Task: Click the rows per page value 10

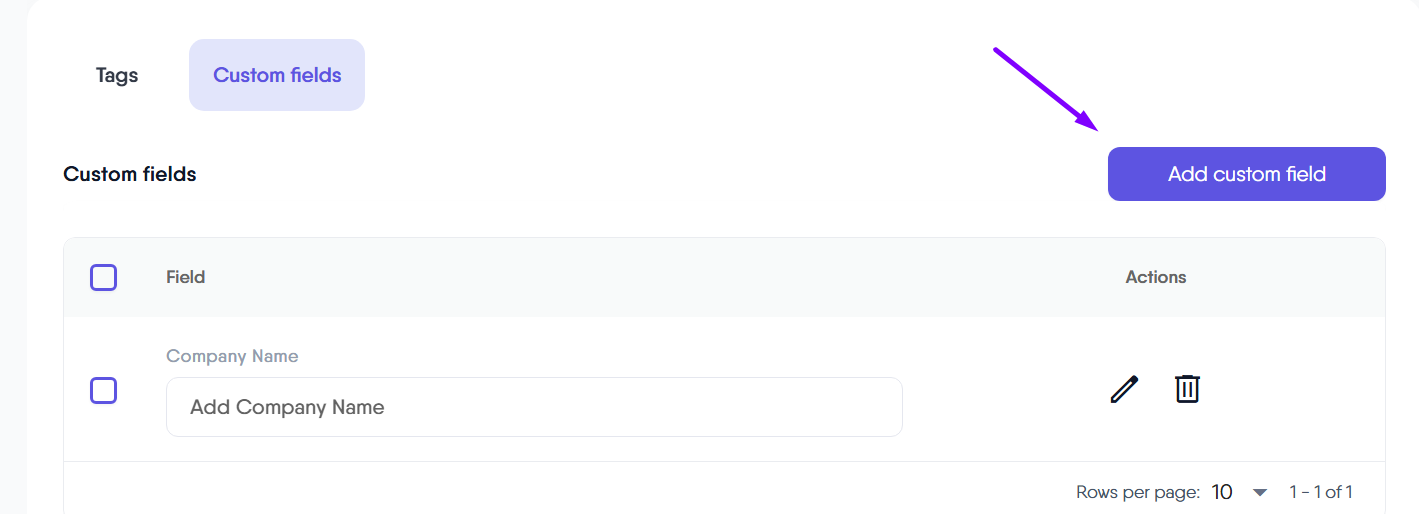Action: point(1221,492)
